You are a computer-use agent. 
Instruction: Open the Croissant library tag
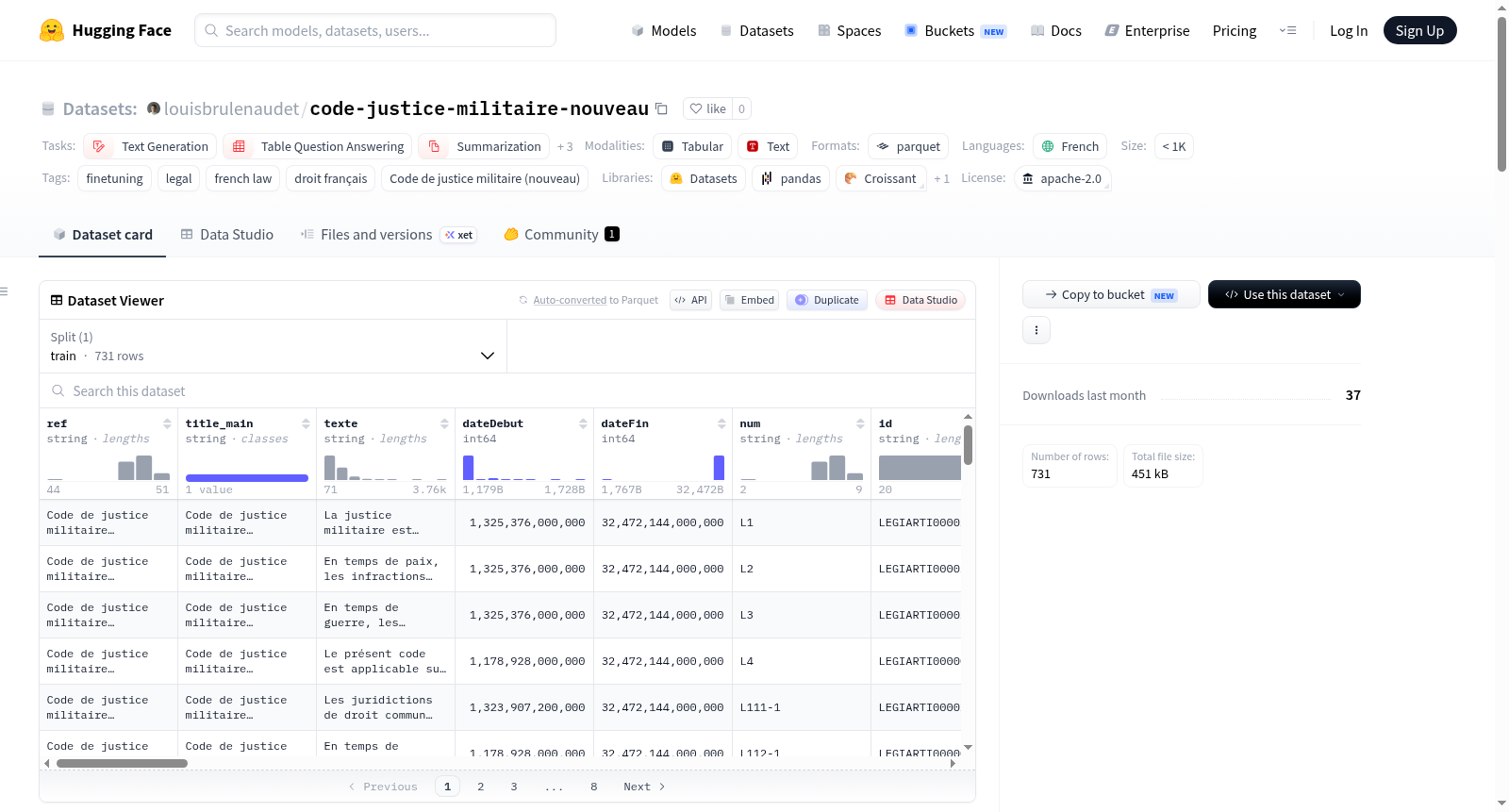tap(881, 178)
